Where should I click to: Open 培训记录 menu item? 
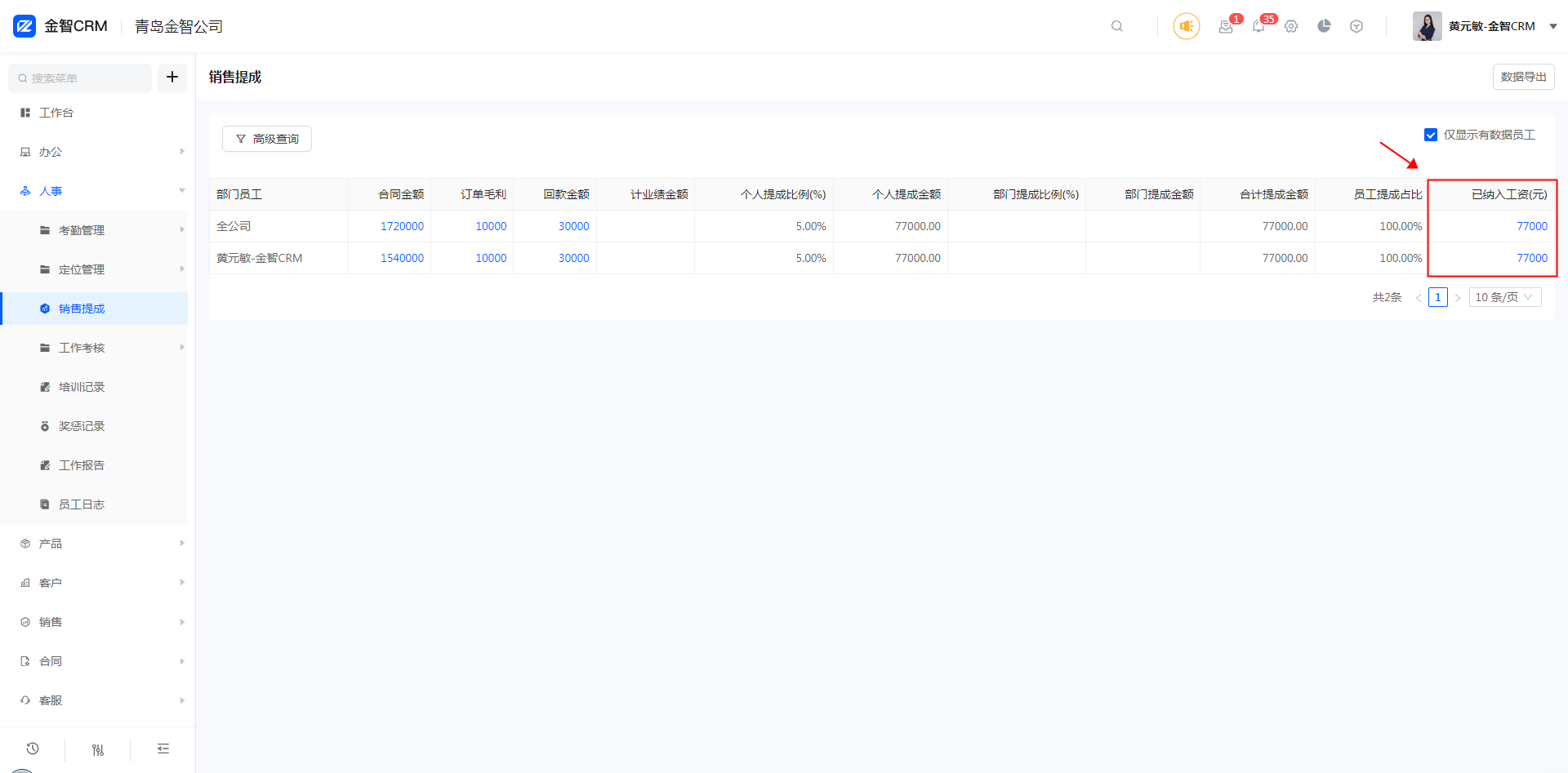pos(82,387)
